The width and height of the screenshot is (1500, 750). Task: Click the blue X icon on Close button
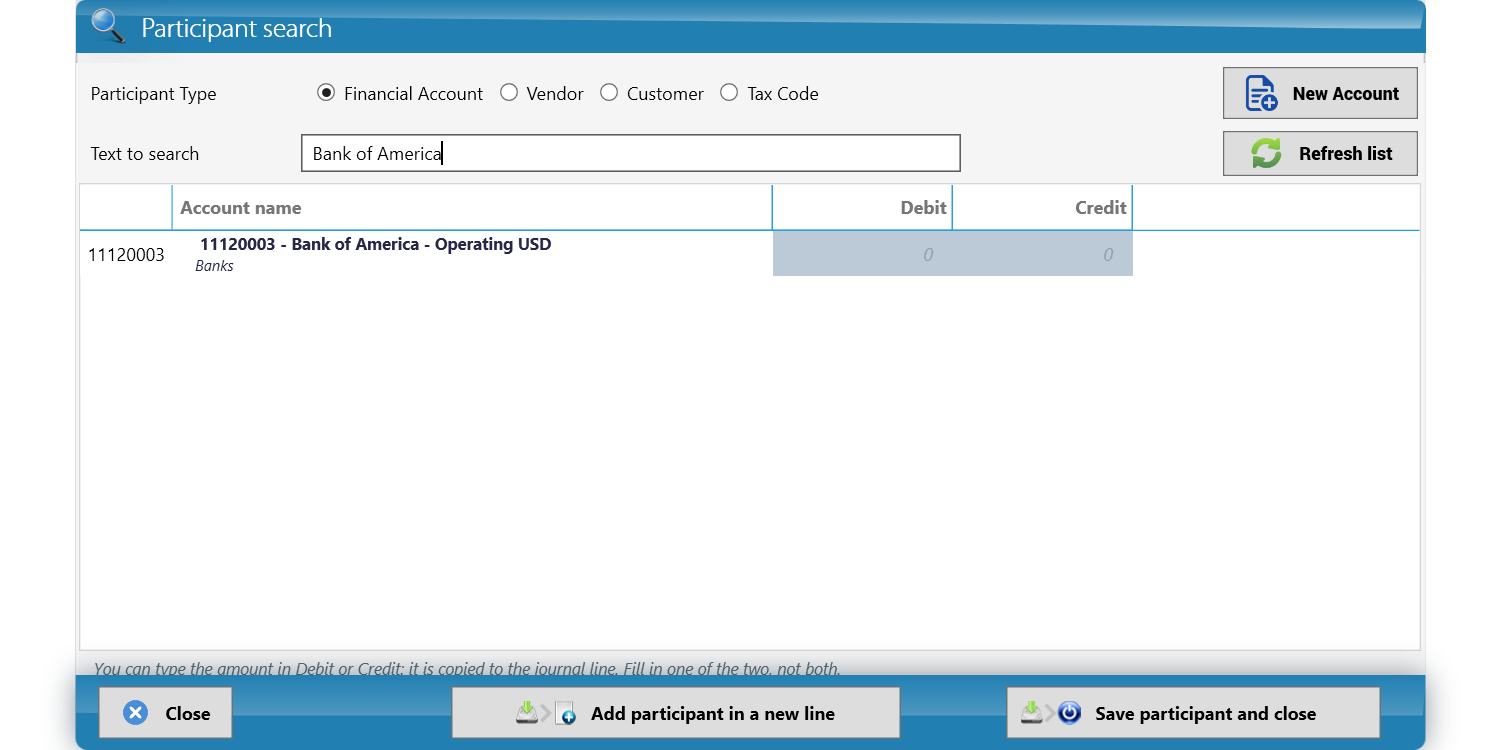tap(136, 713)
